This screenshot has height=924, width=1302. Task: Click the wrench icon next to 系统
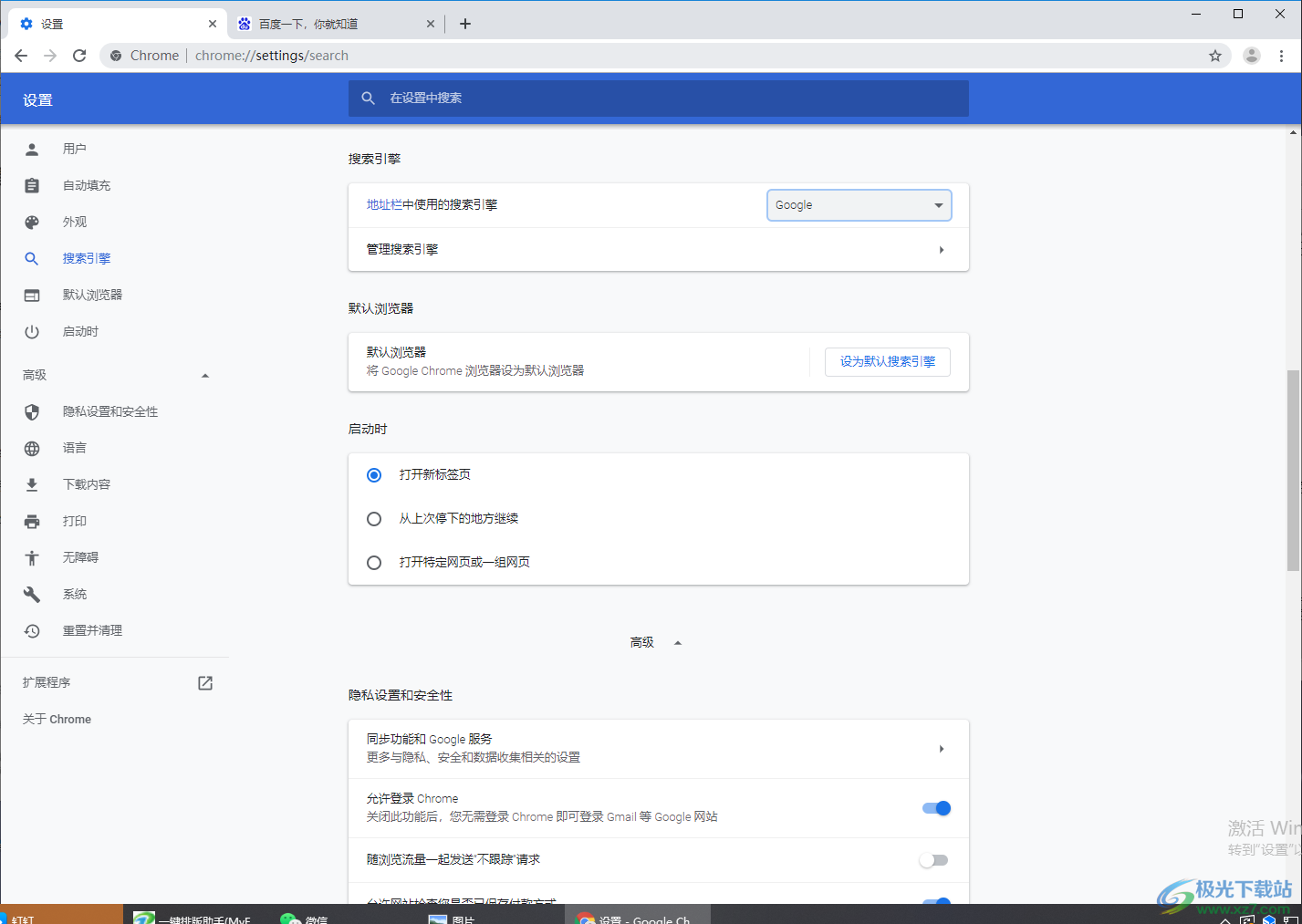[x=32, y=594]
